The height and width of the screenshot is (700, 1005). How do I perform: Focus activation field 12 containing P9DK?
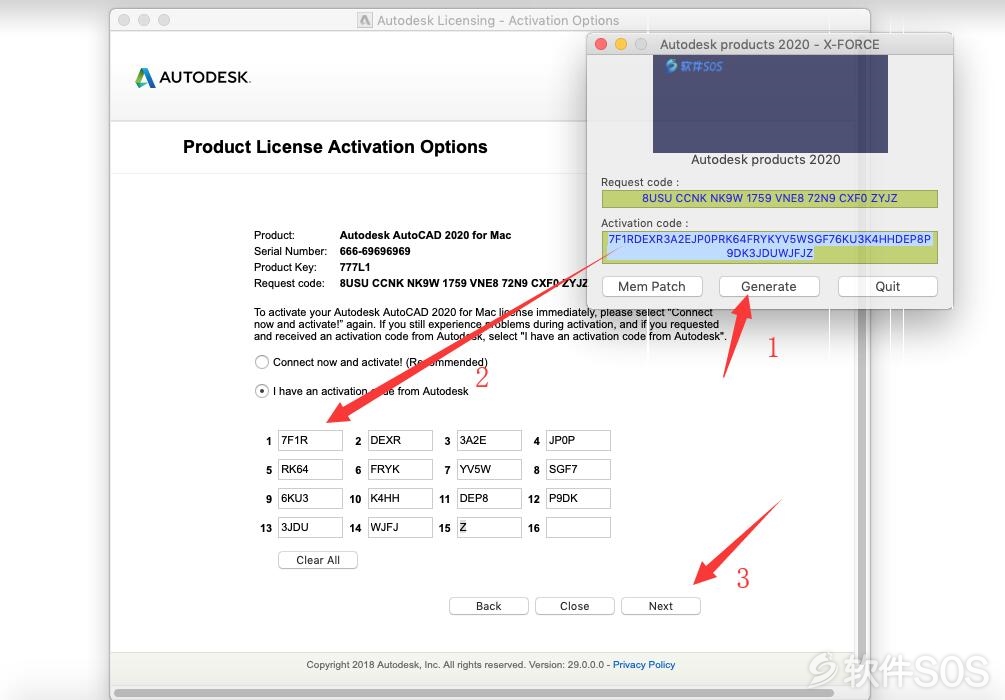pos(578,498)
